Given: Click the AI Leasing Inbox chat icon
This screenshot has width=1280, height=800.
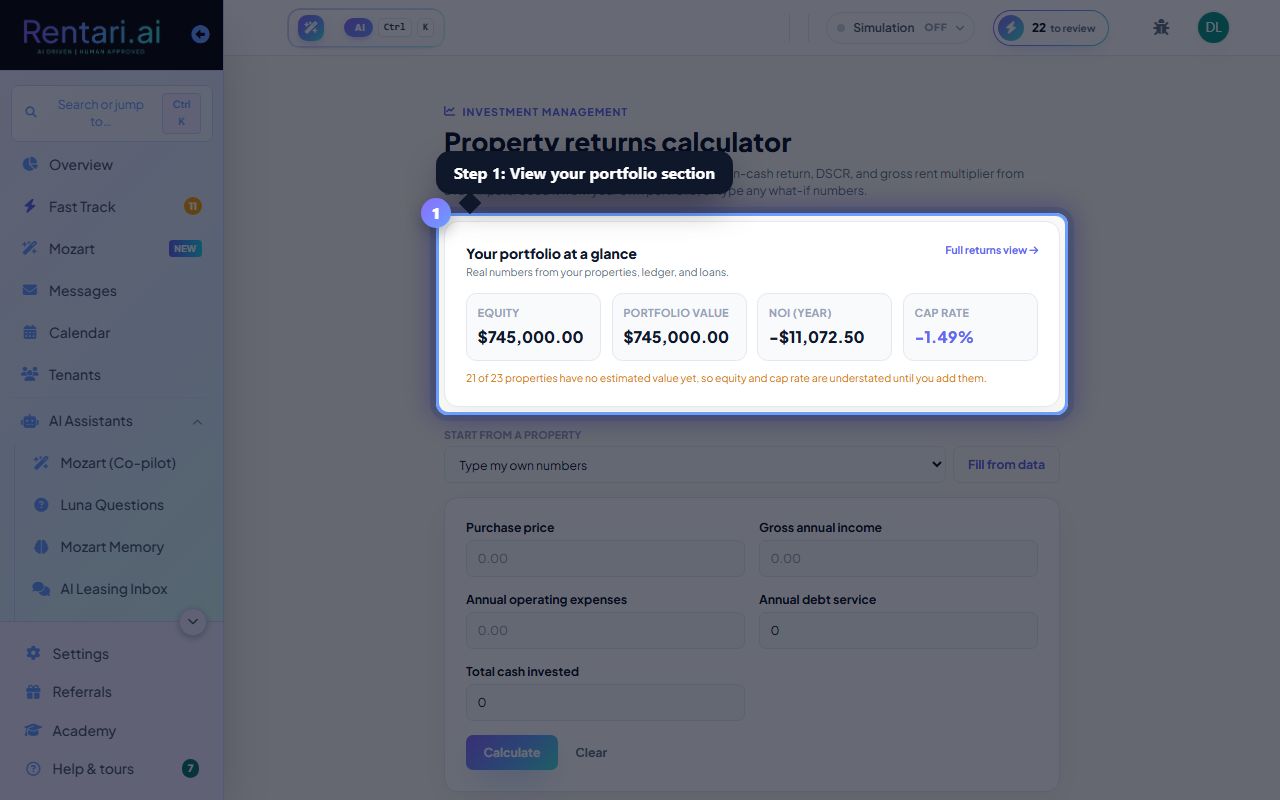Looking at the screenshot, I should click(41, 589).
